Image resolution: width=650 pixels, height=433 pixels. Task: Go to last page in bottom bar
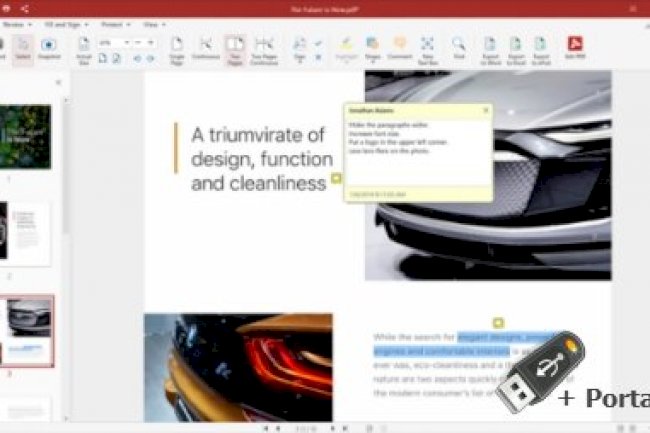click(345, 428)
